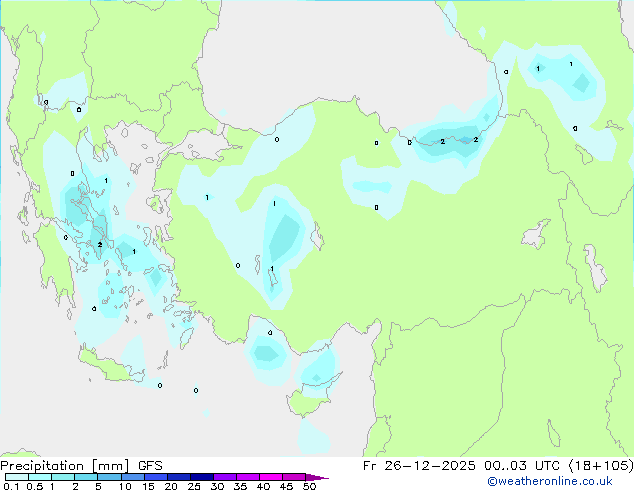The height and width of the screenshot is (490, 634).
Task: Click the legend label '25'
Action: 194,486
